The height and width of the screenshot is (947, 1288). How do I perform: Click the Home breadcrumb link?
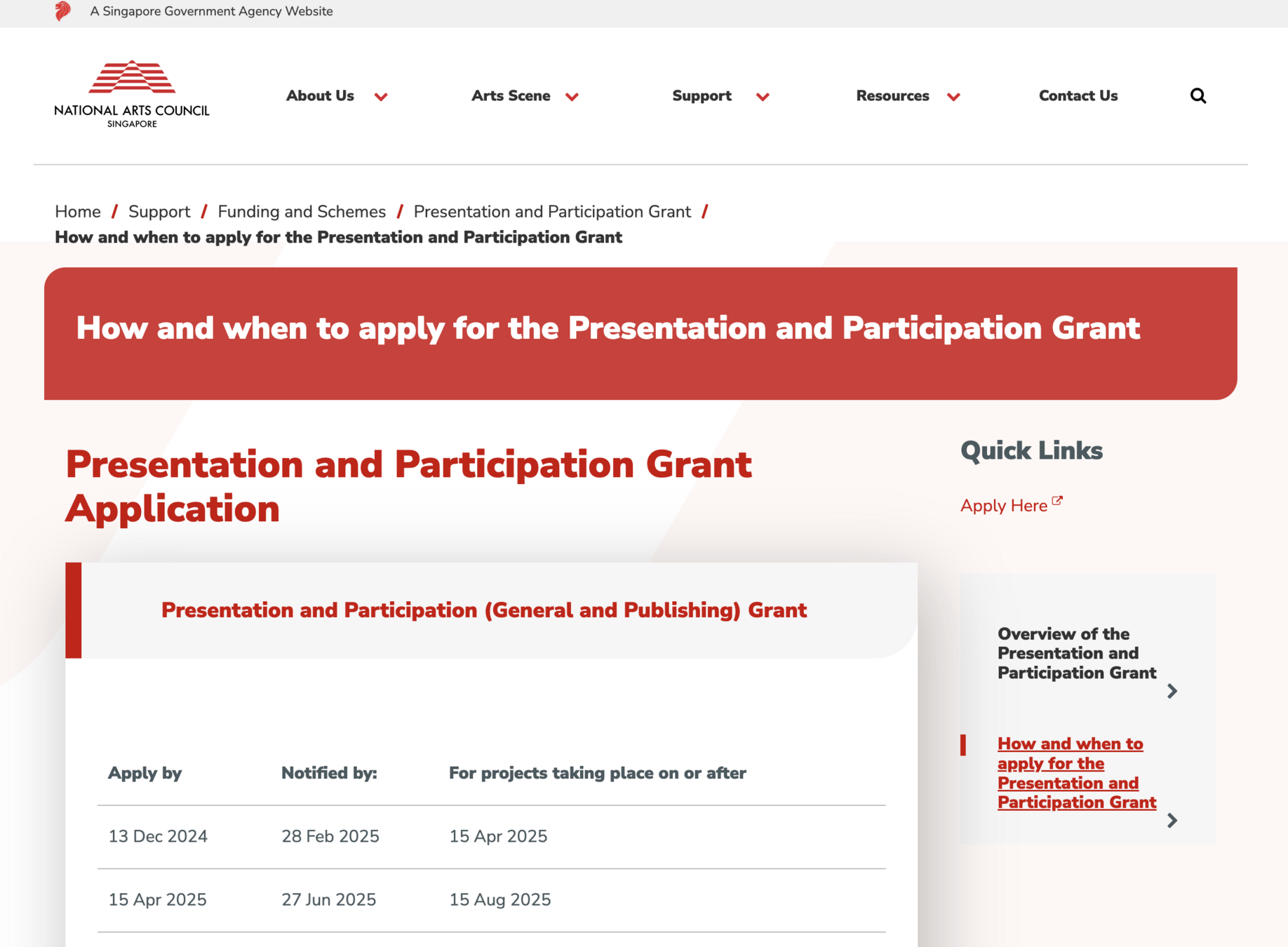point(78,211)
